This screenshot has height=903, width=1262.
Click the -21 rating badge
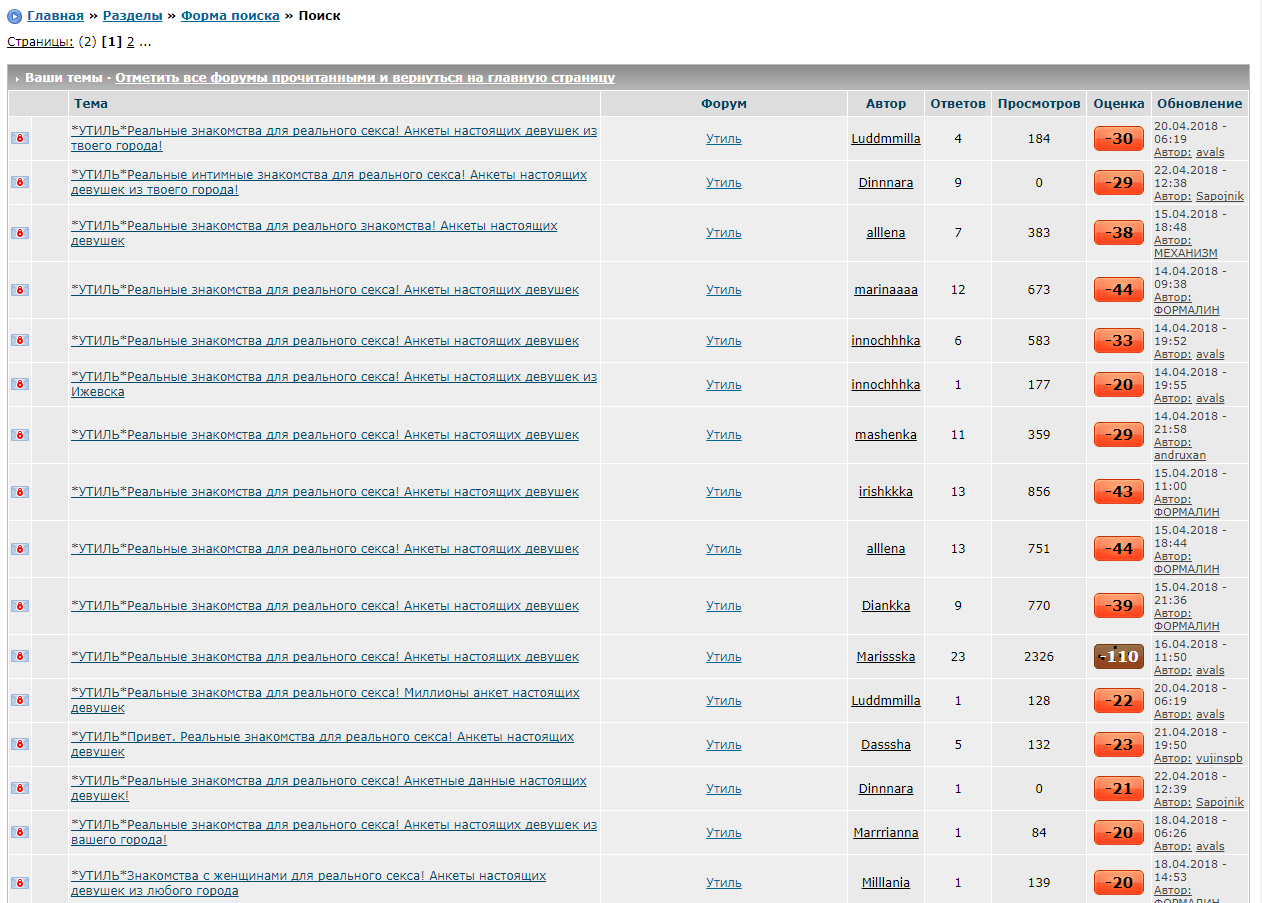pos(1119,789)
